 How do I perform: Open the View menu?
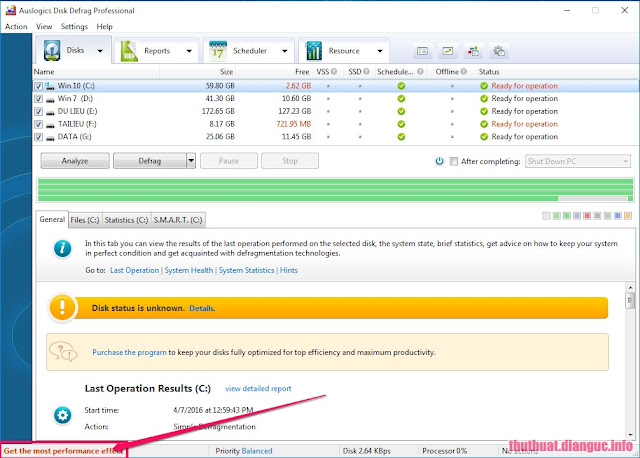(x=44, y=27)
